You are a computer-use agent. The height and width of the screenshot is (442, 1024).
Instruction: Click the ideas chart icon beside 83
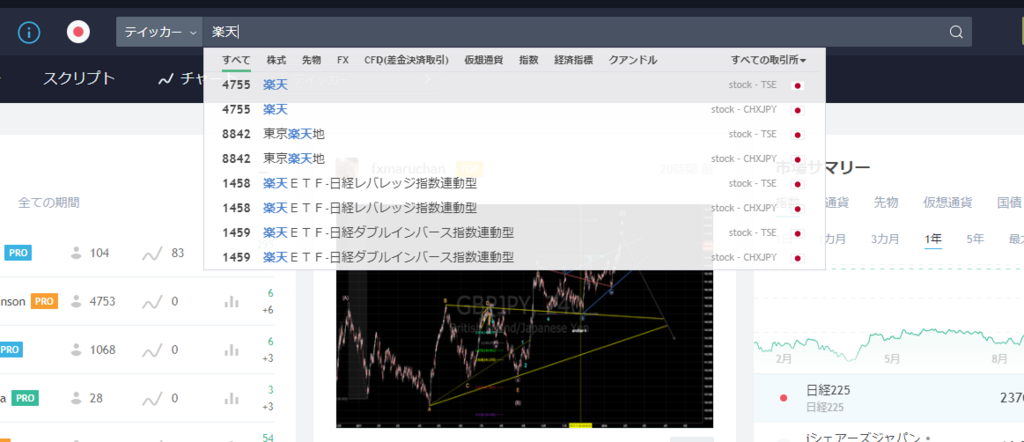(152, 253)
